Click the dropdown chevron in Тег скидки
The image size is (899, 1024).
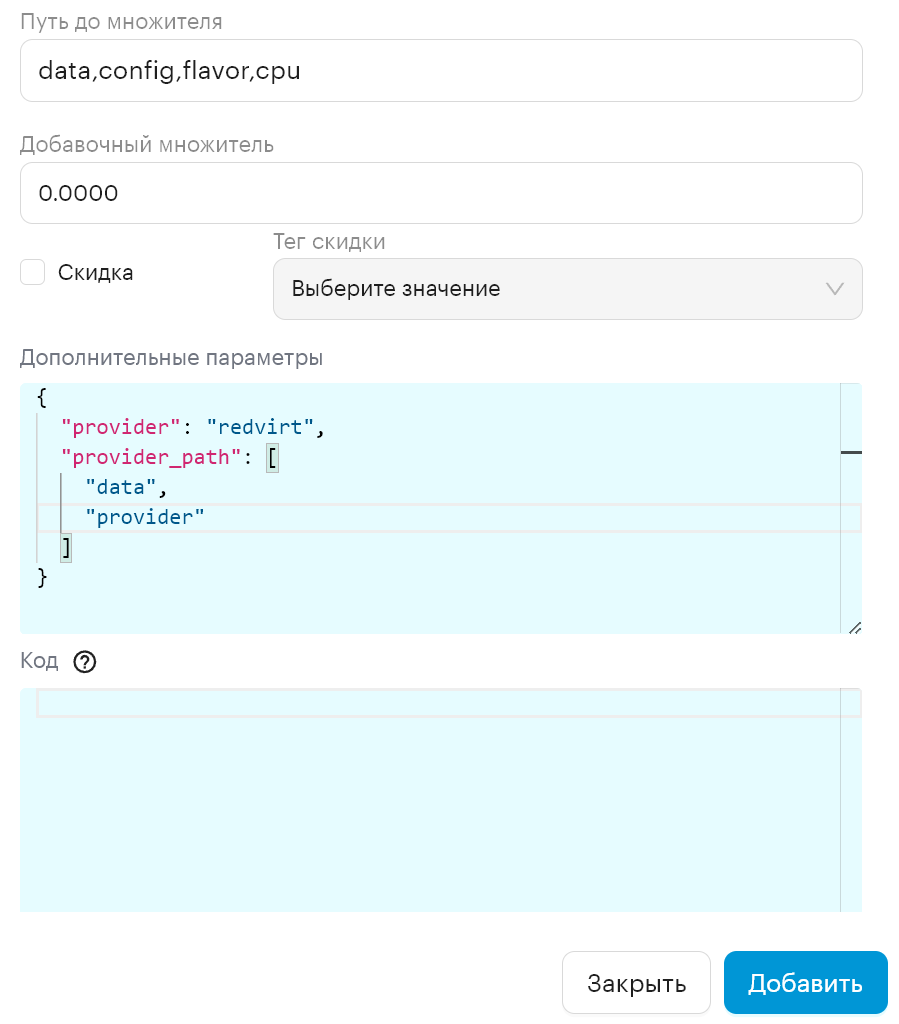[834, 289]
